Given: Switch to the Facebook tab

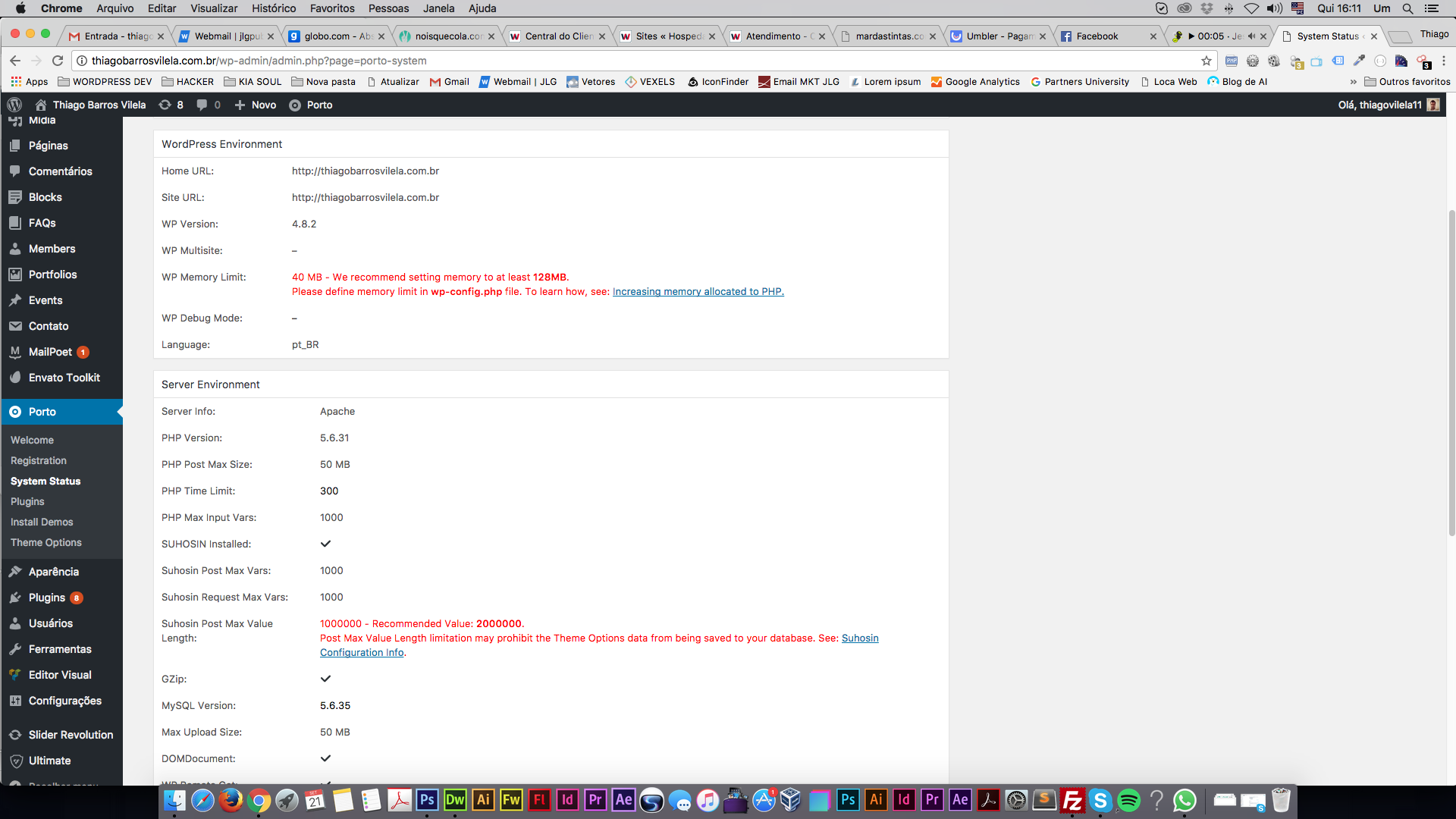Looking at the screenshot, I should click(1109, 36).
